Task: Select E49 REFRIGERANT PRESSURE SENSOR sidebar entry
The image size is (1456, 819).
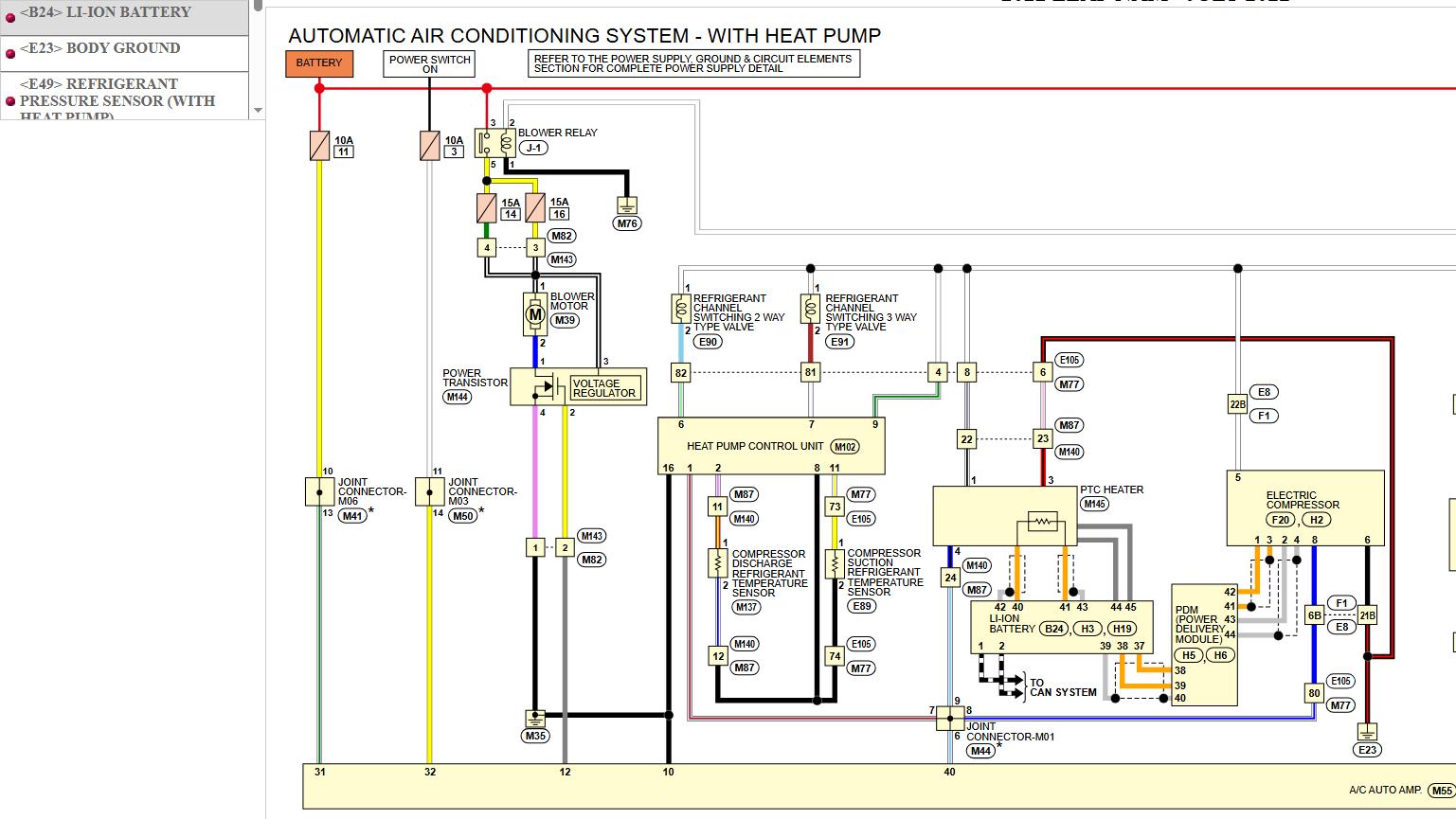Action: (124, 97)
